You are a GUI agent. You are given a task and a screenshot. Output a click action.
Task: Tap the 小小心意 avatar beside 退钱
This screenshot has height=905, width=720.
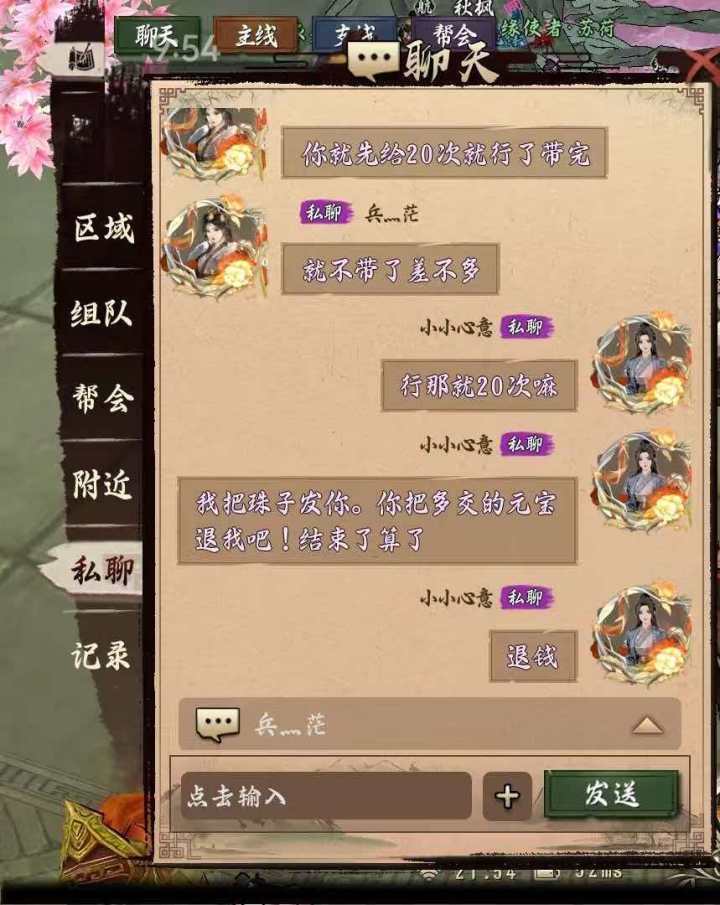pyautogui.click(x=643, y=633)
